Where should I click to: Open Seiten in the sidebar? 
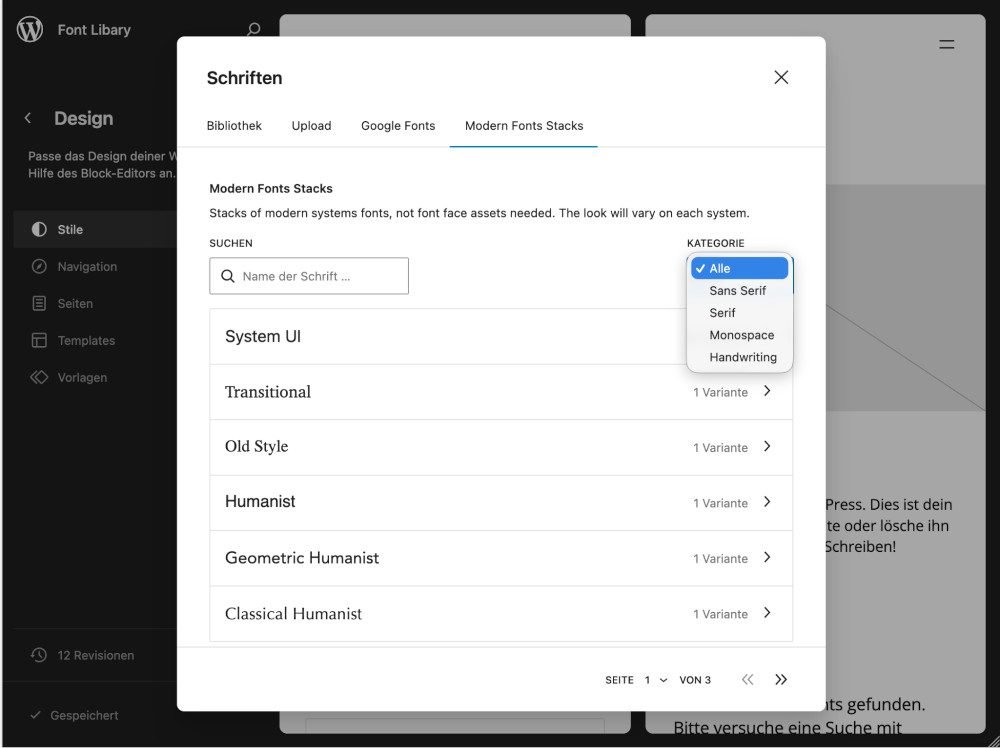pos(75,304)
